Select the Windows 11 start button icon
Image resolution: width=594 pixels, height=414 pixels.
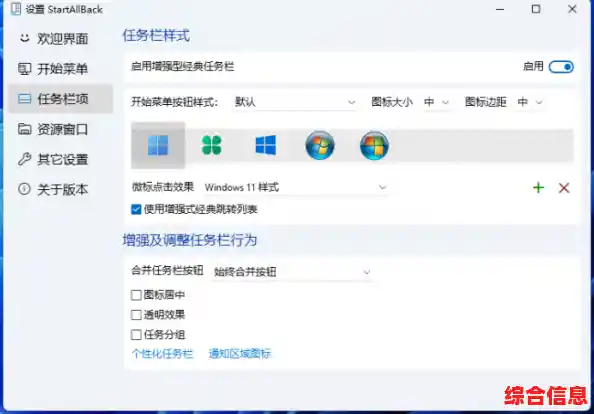(158, 145)
